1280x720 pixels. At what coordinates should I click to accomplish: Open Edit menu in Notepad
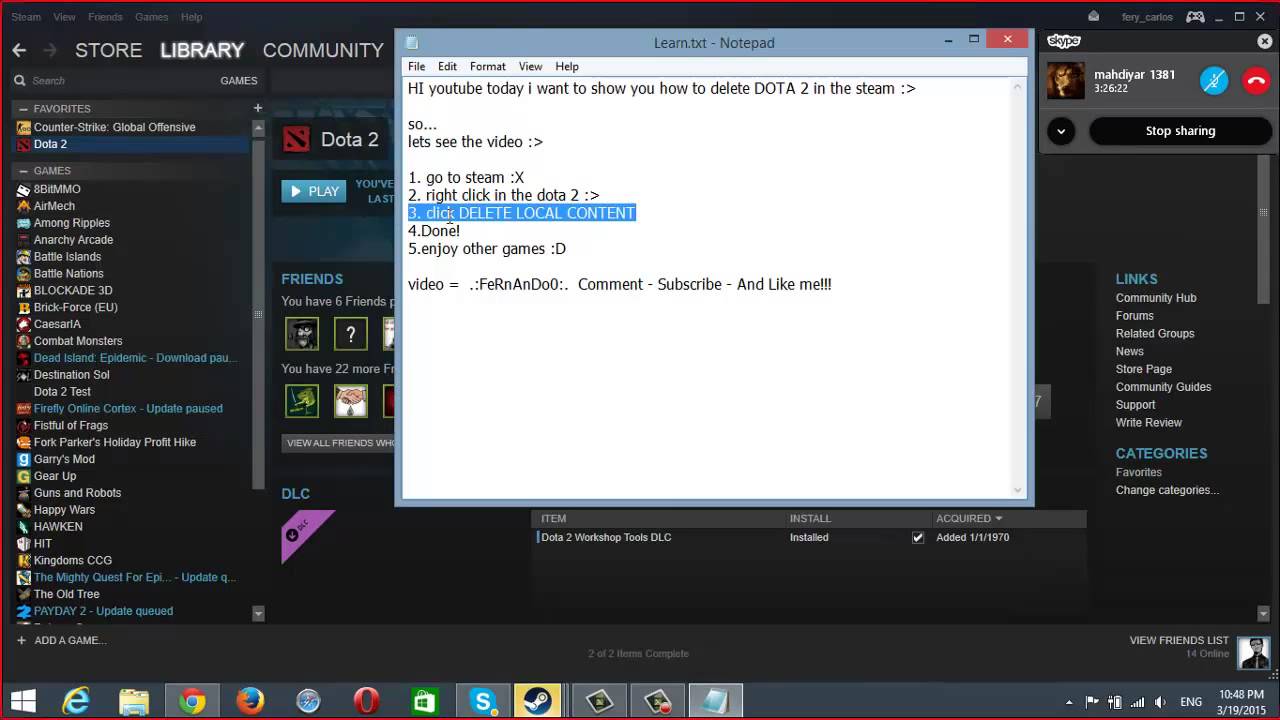447,66
